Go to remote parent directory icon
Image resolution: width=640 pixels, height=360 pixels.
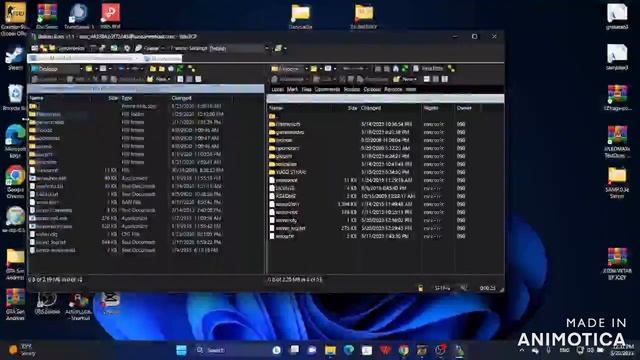coord(378,69)
